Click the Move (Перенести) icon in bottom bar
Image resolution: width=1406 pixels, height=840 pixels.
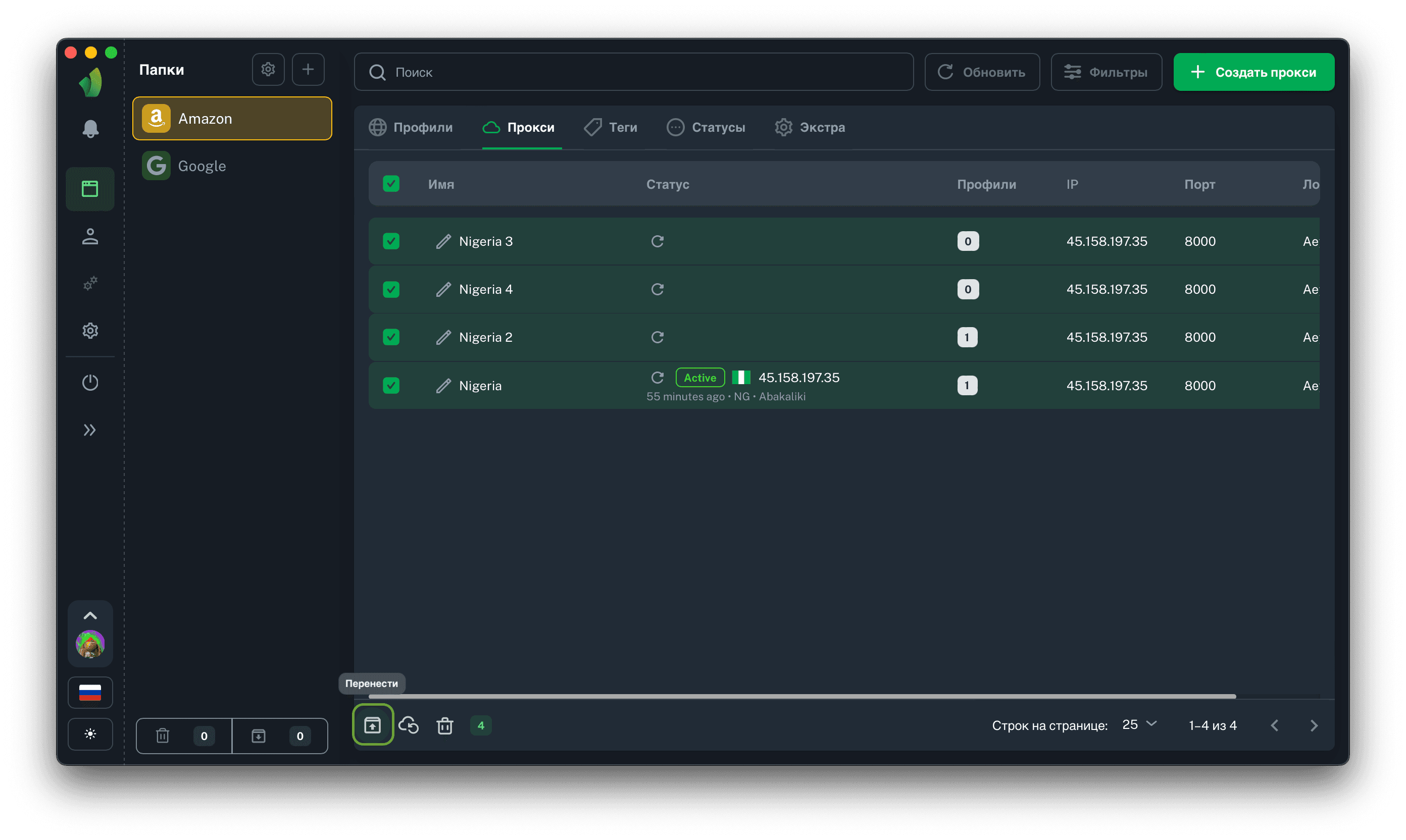tap(373, 724)
